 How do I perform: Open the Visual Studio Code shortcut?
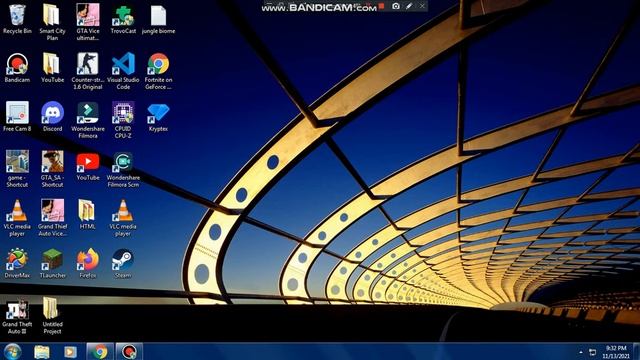tap(123, 71)
